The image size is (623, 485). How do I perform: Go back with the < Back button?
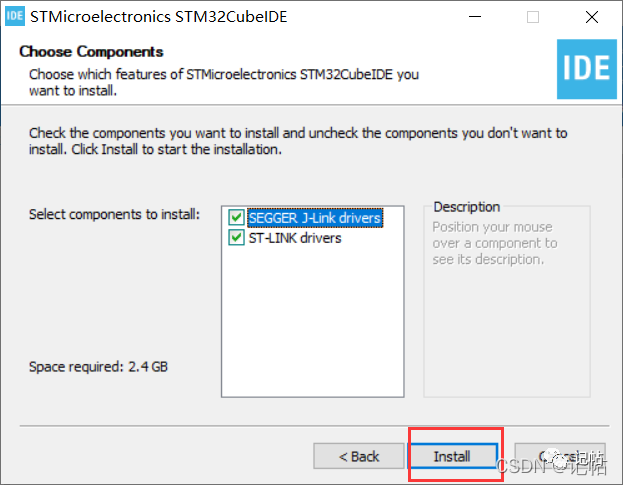359,456
